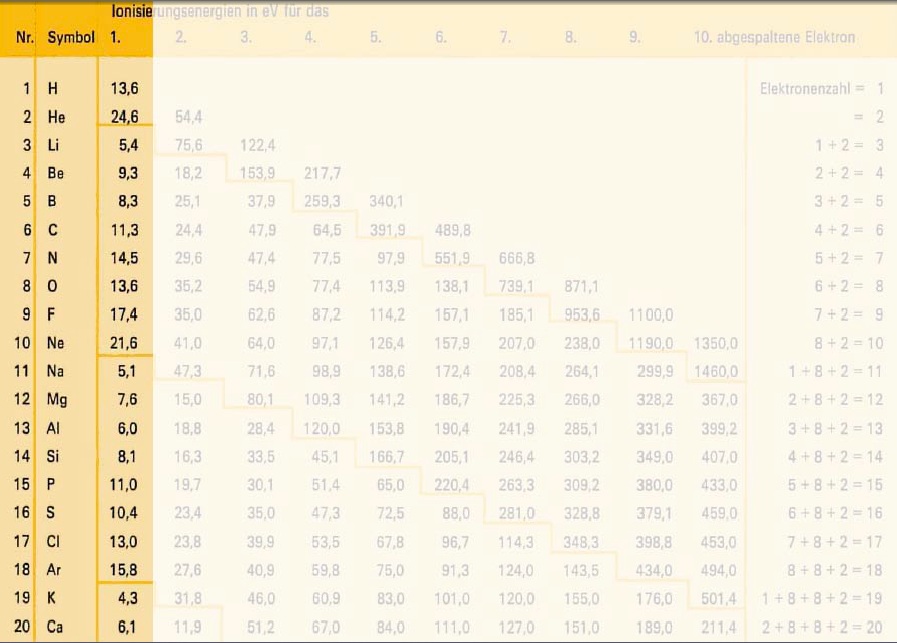Click the symbol 'Cl' in row 17
The width and height of the screenshot is (897, 643).
(53, 541)
